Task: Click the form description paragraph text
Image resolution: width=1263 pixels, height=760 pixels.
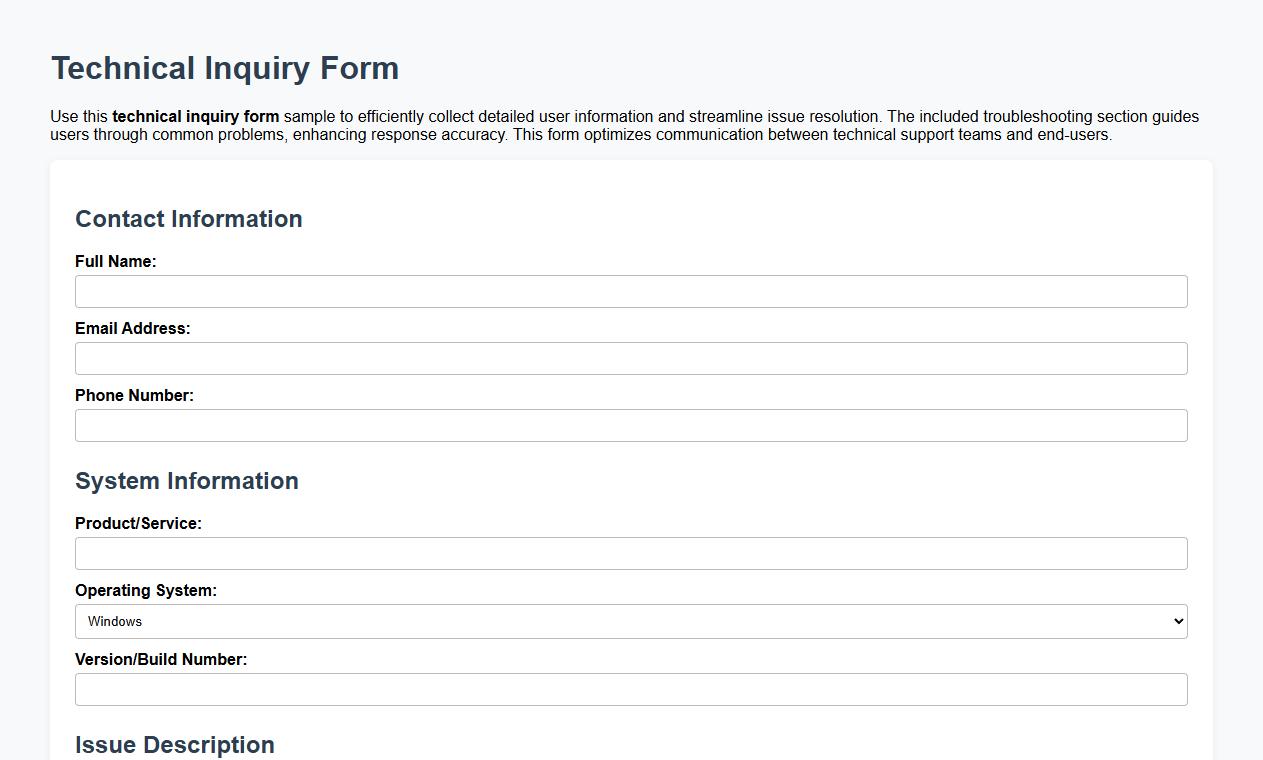Action: coord(624,125)
